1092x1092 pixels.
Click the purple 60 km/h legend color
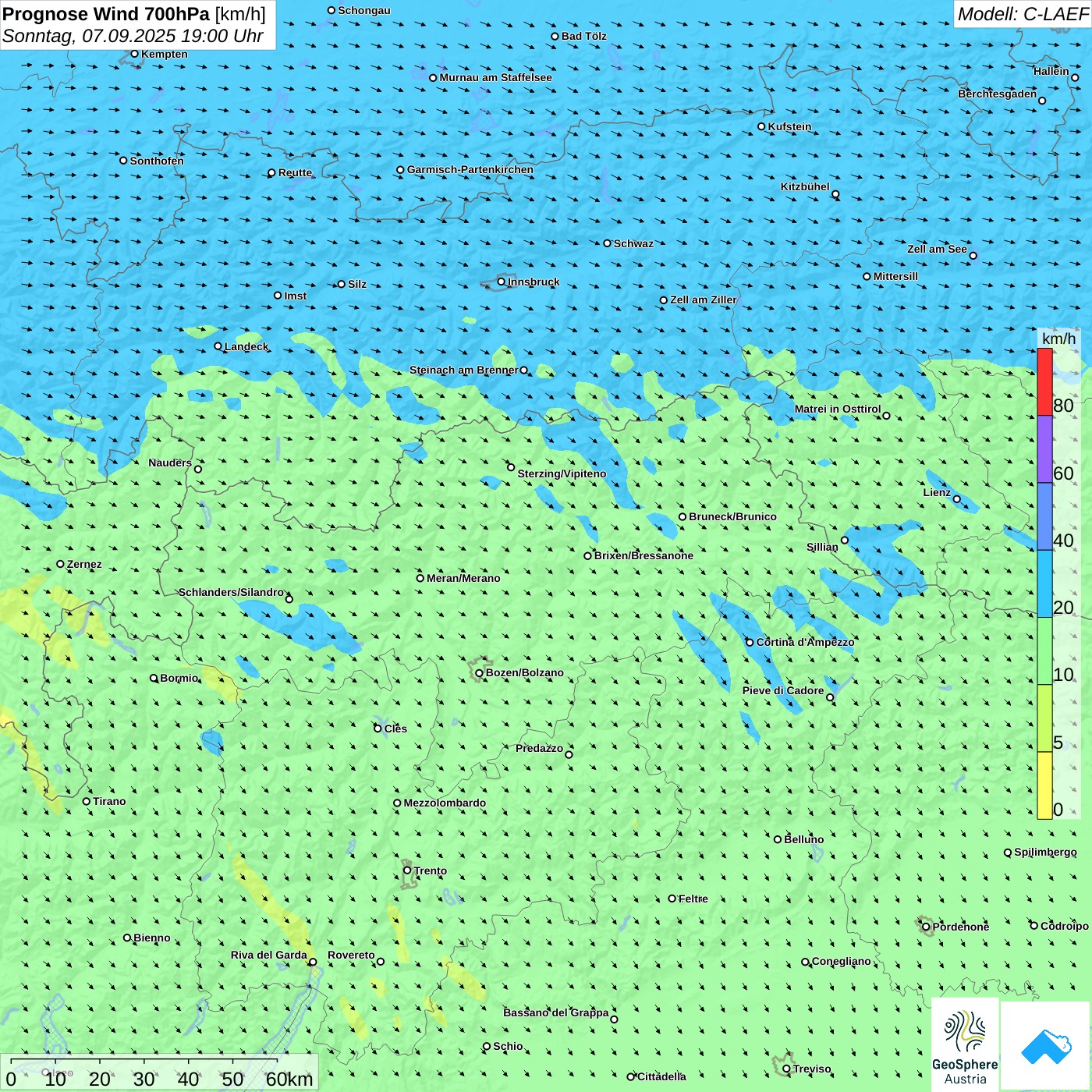(x=1044, y=449)
